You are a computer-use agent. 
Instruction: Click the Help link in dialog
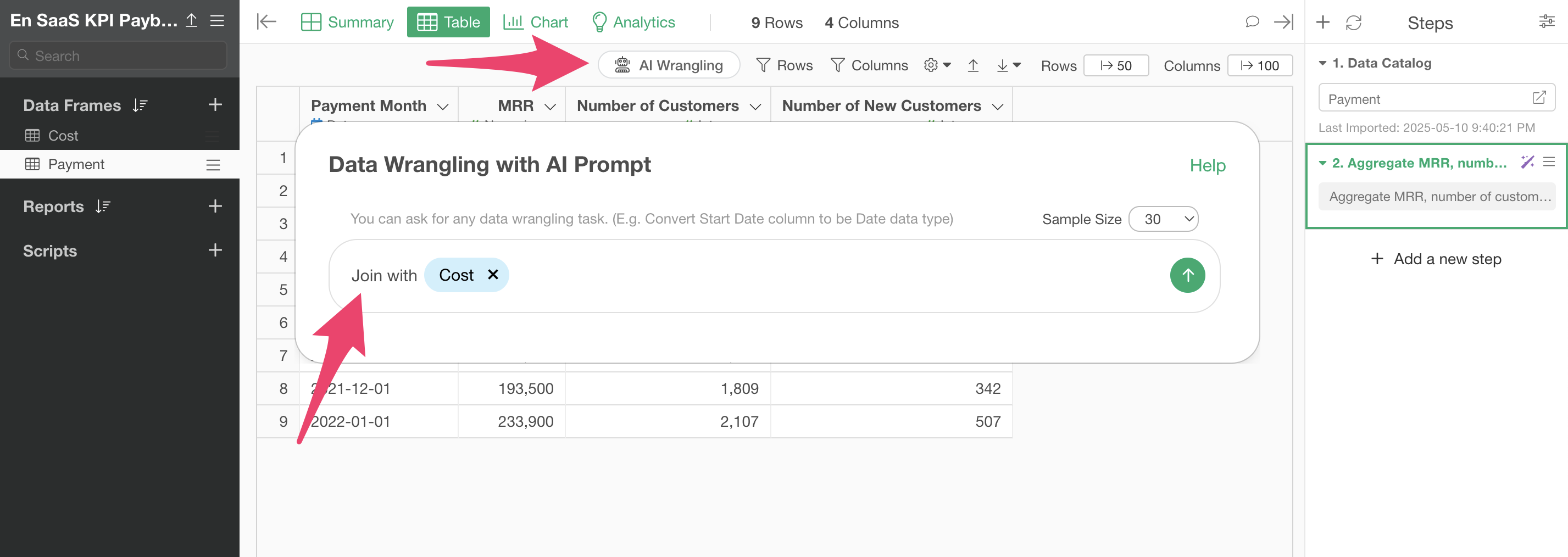1208,165
